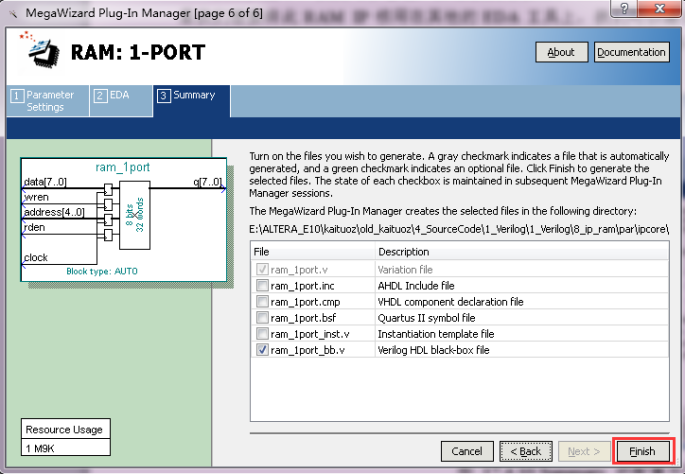Select the Summary tab
The image size is (685, 474).
coord(191,101)
